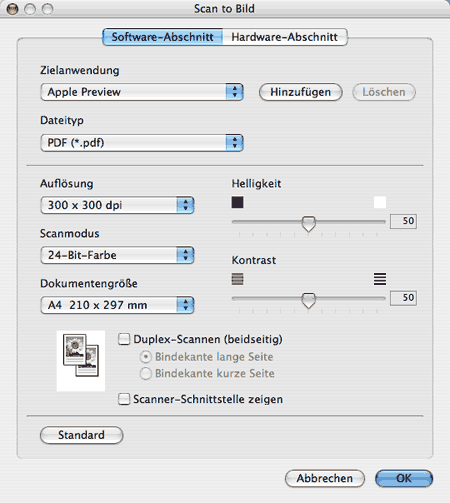Open the Scanmodus 24-Bit-Farbe dropdown
The width and height of the screenshot is (450, 503).
point(117,255)
